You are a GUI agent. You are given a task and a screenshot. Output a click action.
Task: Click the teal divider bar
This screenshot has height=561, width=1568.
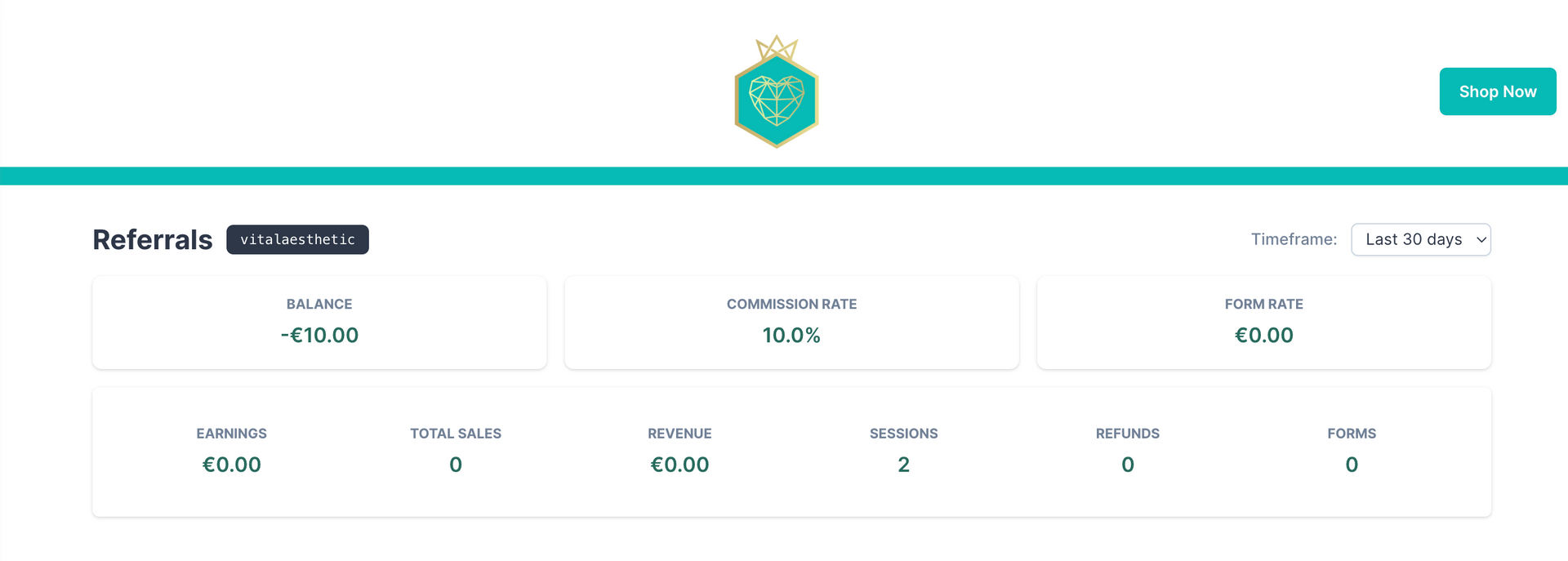pos(784,176)
